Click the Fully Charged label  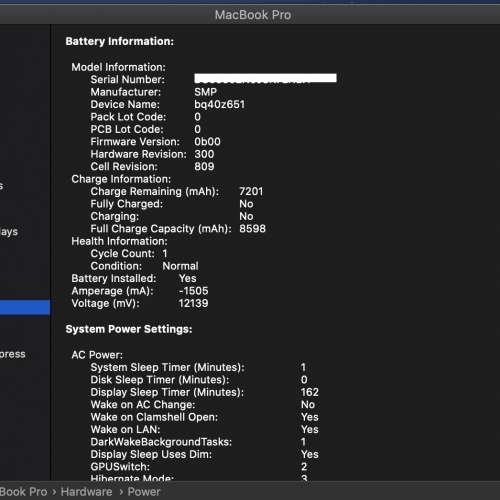[x=127, y=204]
